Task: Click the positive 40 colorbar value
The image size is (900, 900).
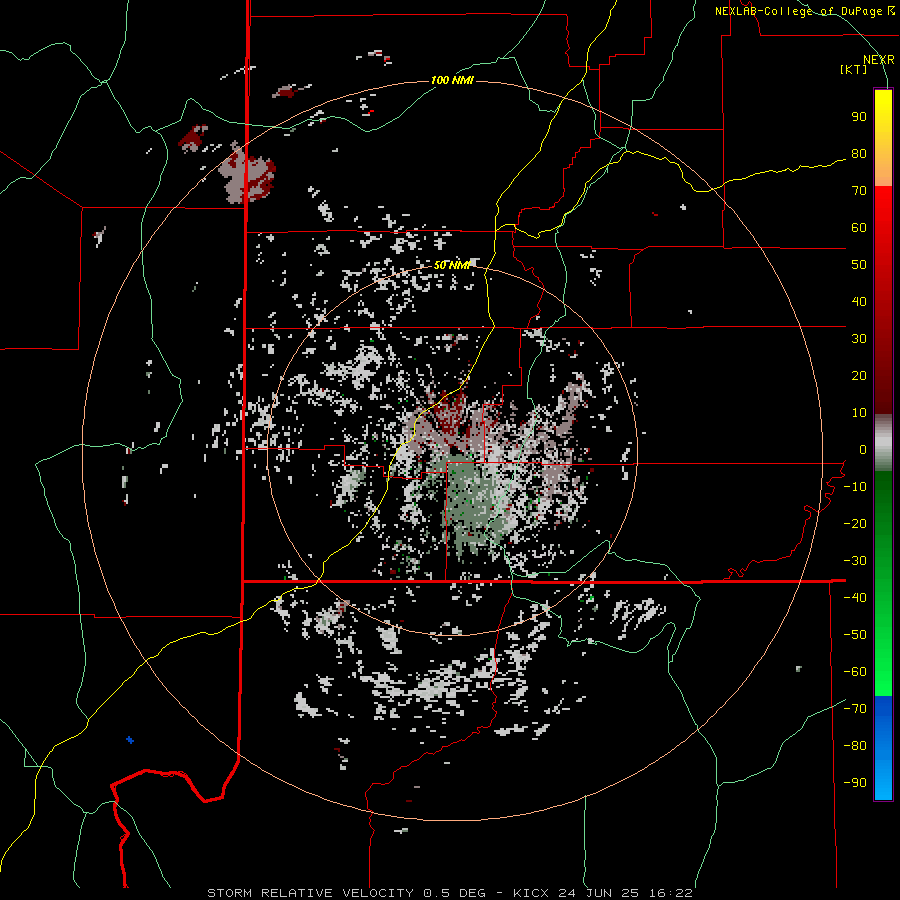Action: 859,301
